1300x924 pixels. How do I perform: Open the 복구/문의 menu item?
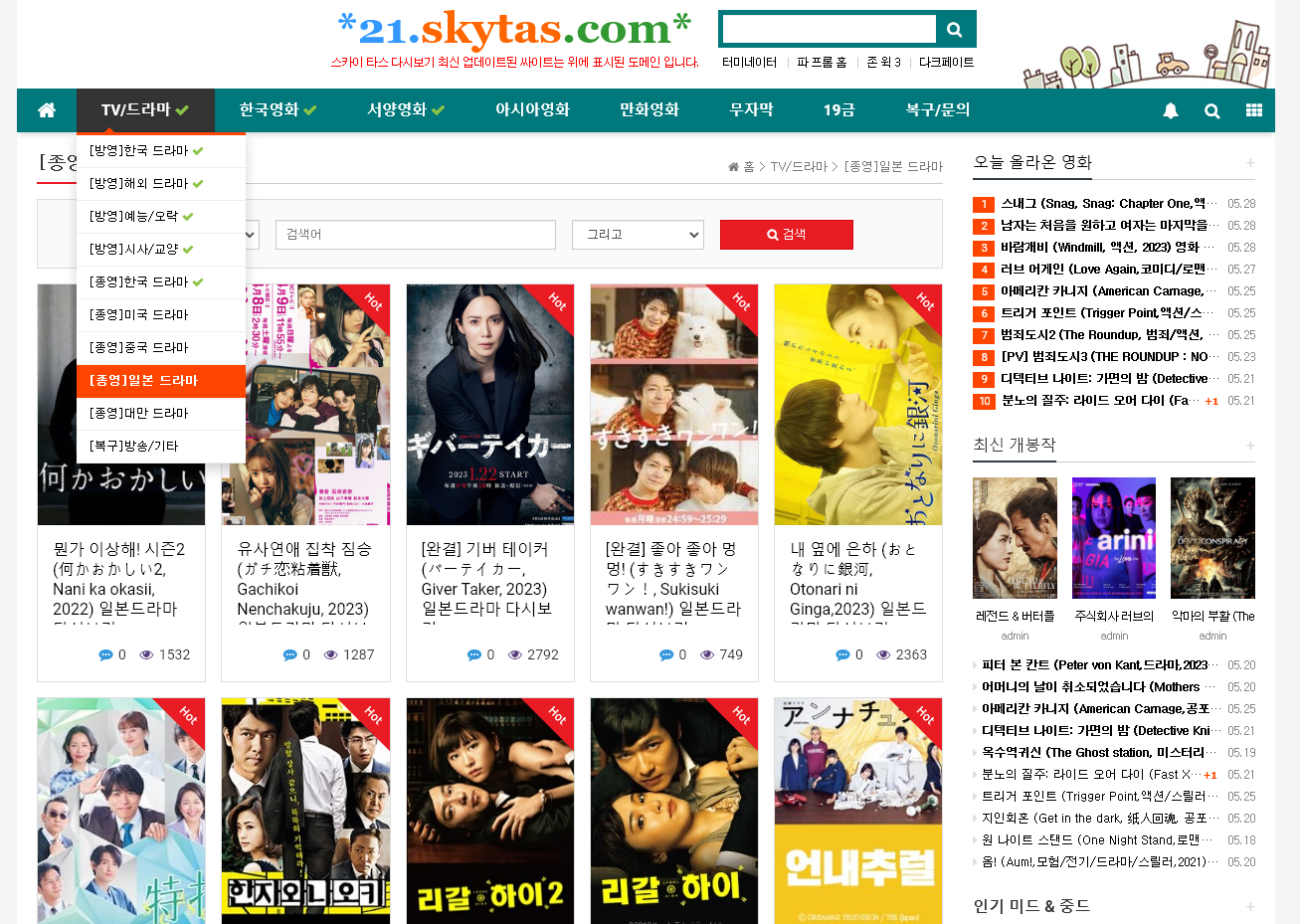tap(937, 110)
